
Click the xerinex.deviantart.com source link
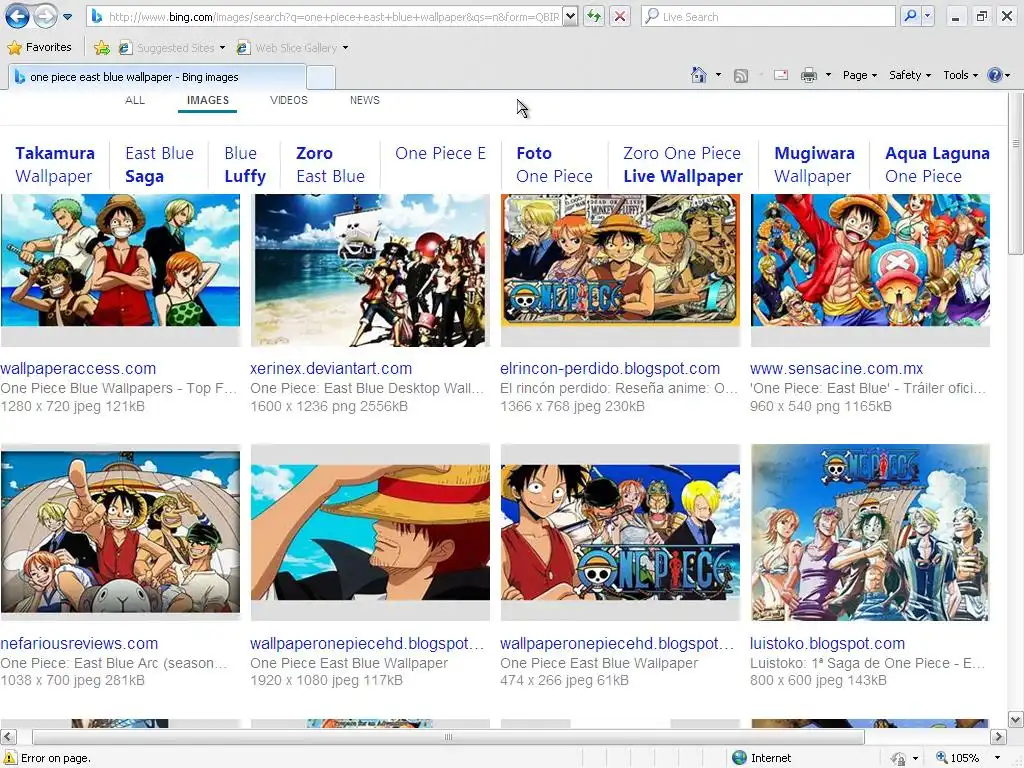coord(331,368)
